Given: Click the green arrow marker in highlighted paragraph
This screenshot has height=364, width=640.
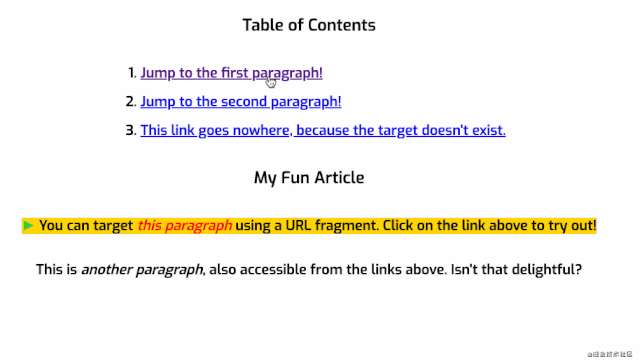Looking at the screenshot, I should 28,225.
